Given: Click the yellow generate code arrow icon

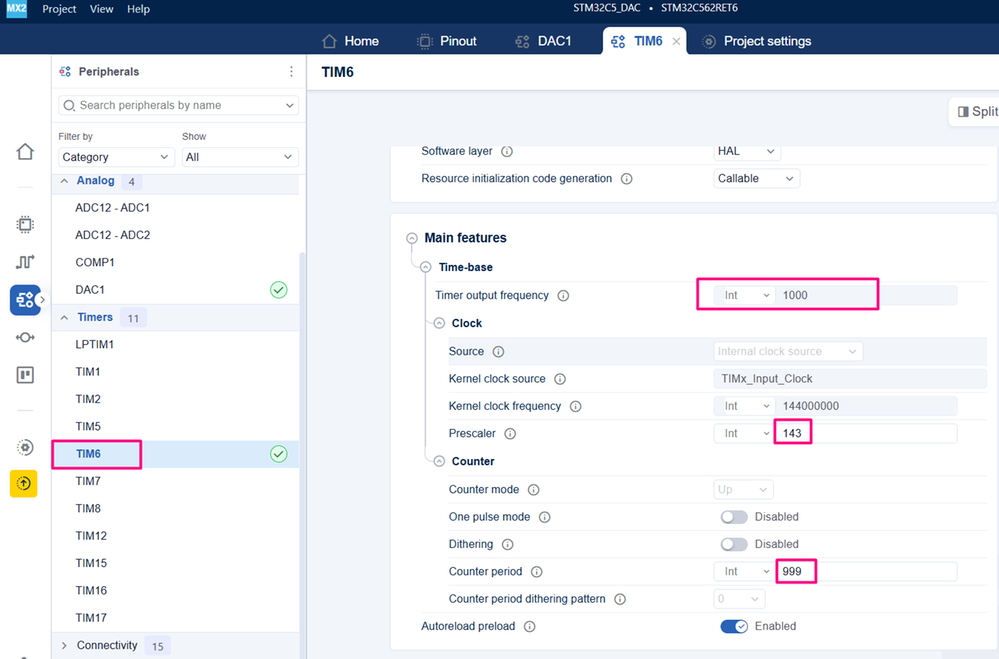Looking at the screenshot, I should (24, 484).
